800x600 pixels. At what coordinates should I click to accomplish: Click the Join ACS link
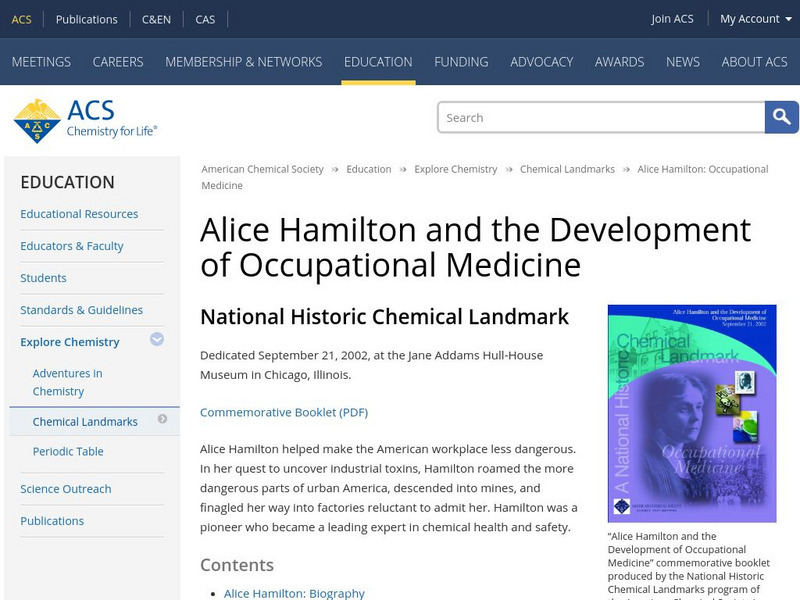point(673,18)
